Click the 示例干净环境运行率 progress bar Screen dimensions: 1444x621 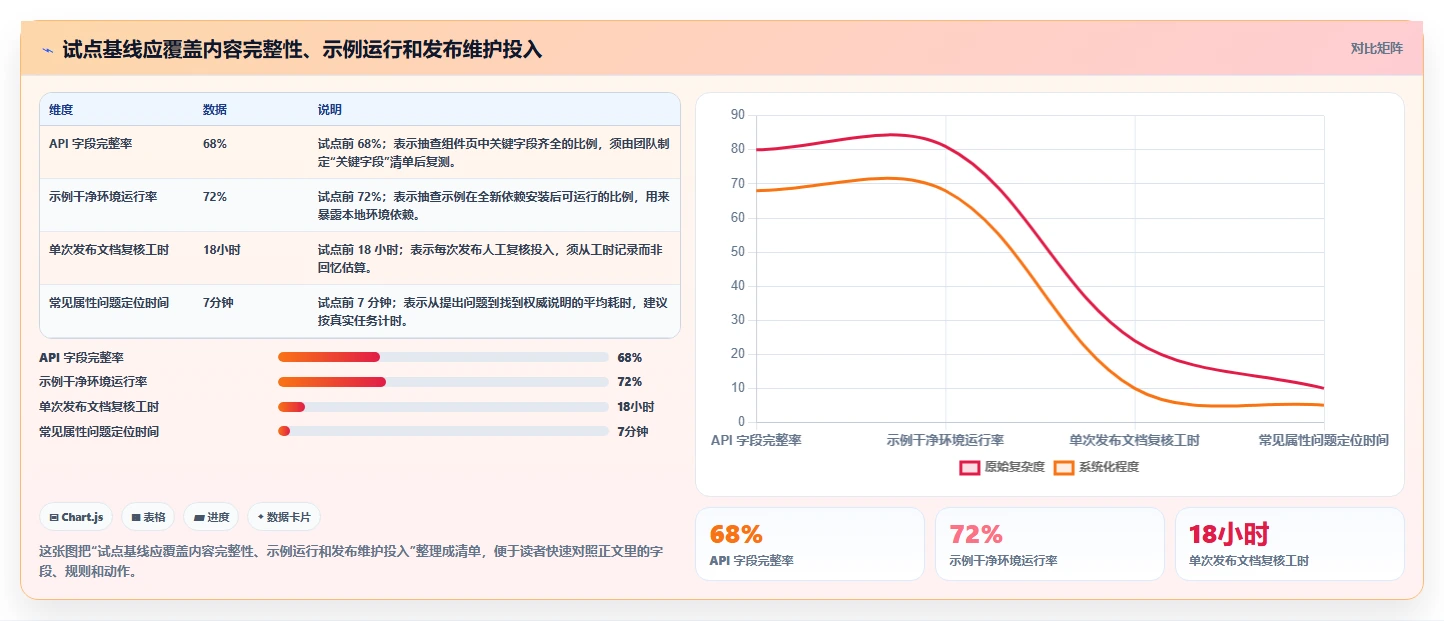coord(443,382)
